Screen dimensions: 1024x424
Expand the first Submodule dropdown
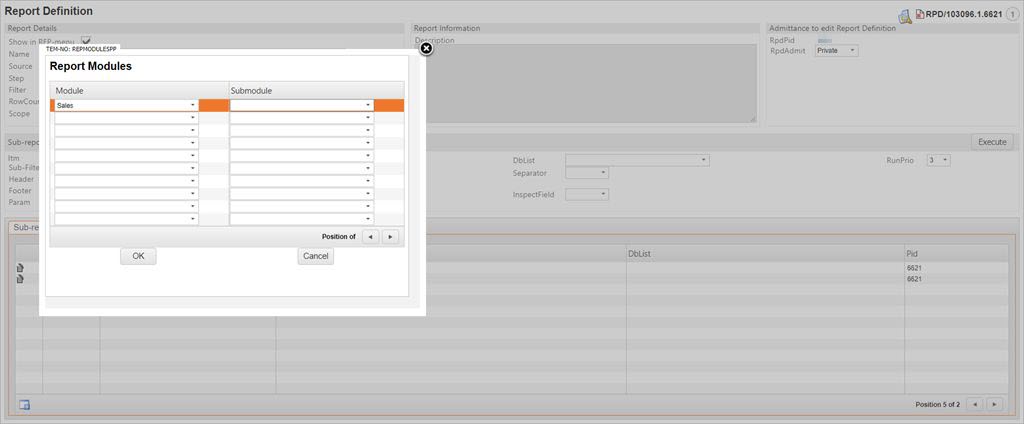367,105
